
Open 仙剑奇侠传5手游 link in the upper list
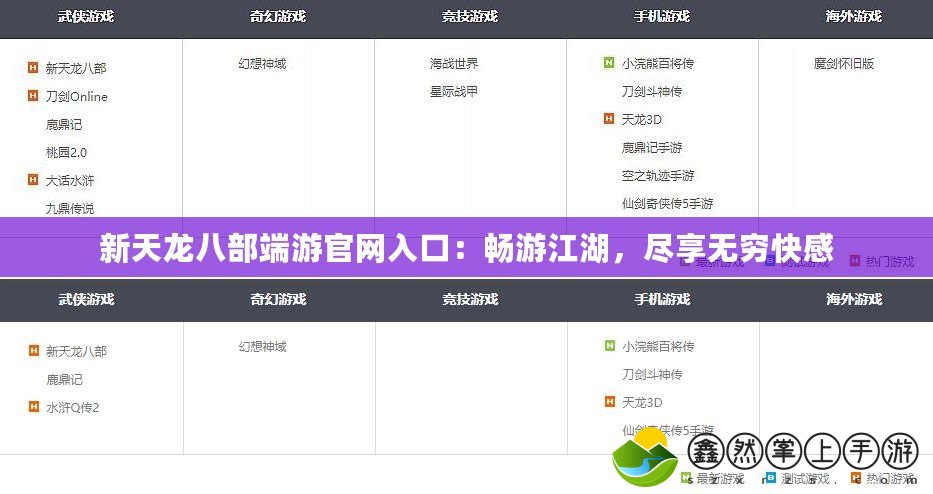(x=667, y=203)
